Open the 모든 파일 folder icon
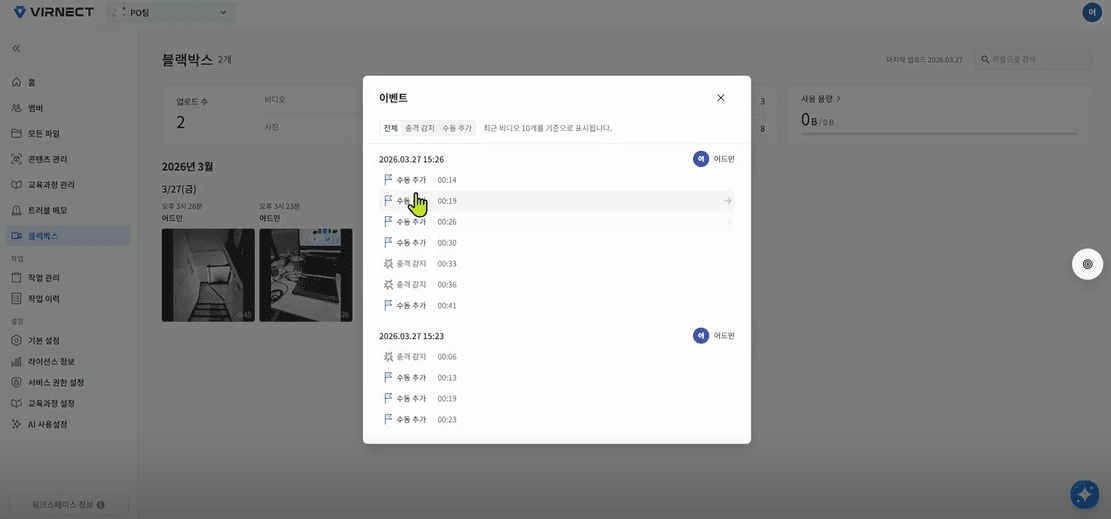This screenshot has width=1111, height=519. (16, 133)
